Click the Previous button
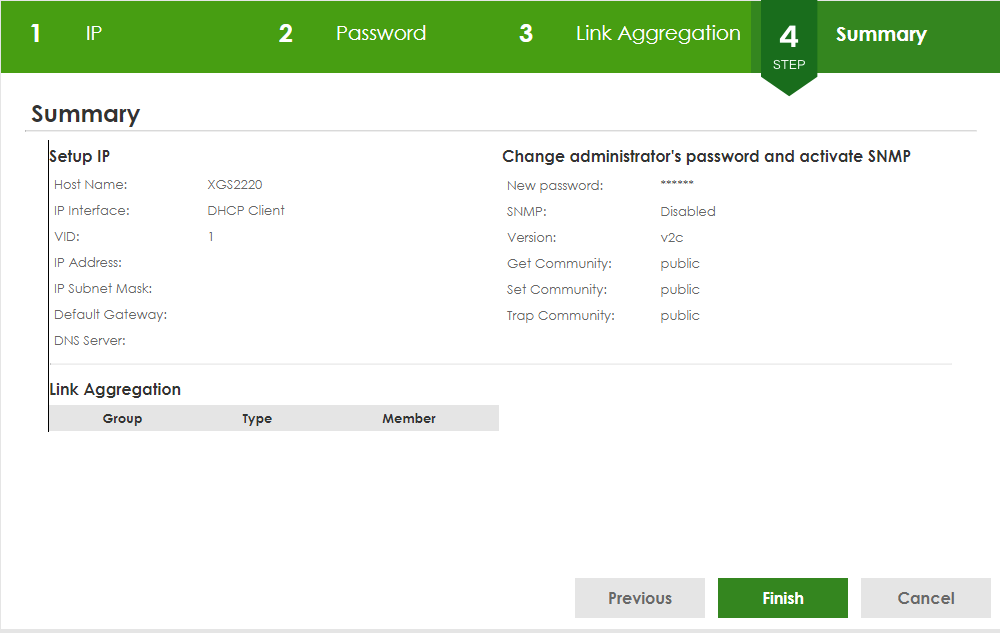This screenshot has width=1000, height=633. (x=640, y=598)
